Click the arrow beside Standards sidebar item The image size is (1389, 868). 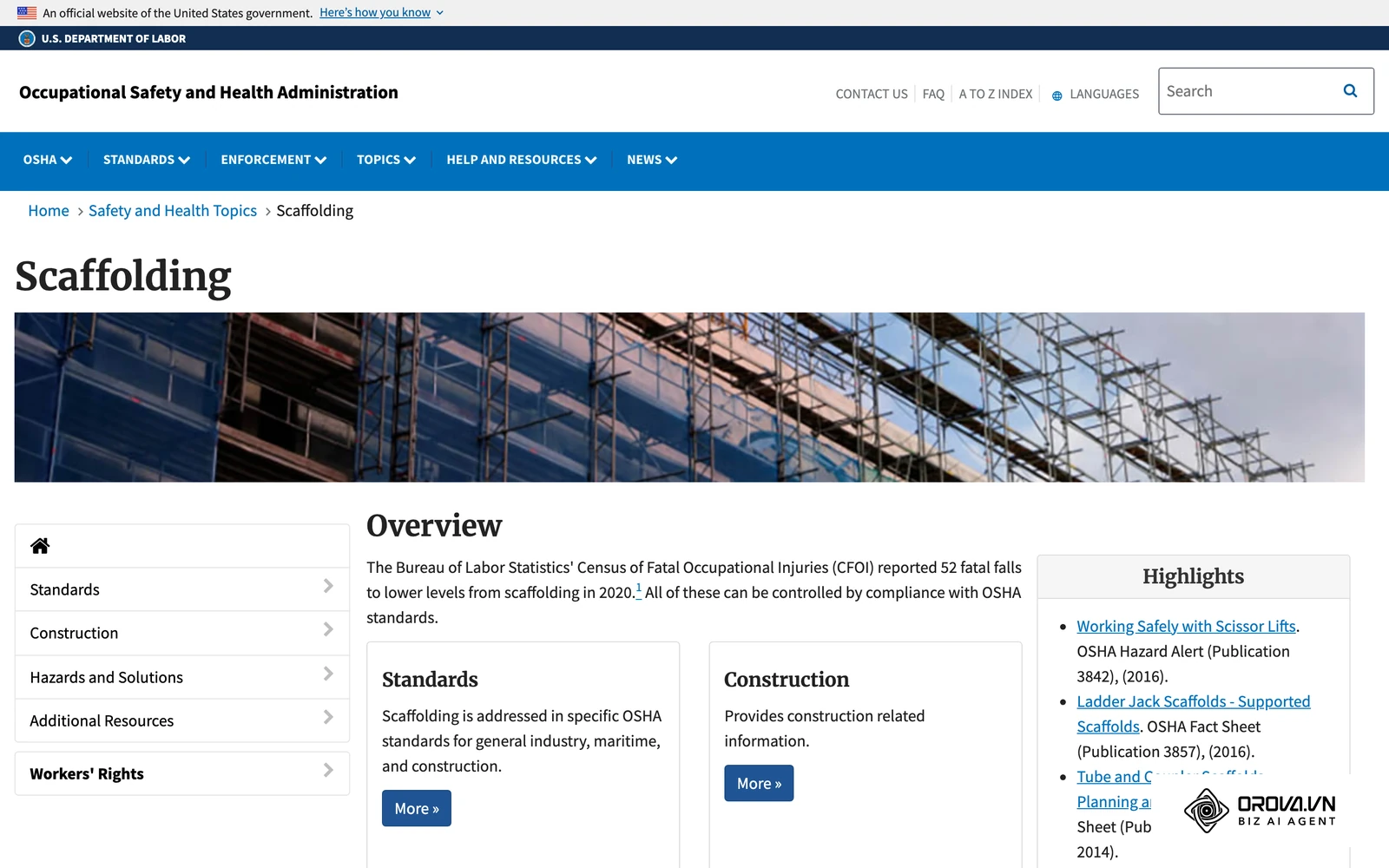click(328, 586)
